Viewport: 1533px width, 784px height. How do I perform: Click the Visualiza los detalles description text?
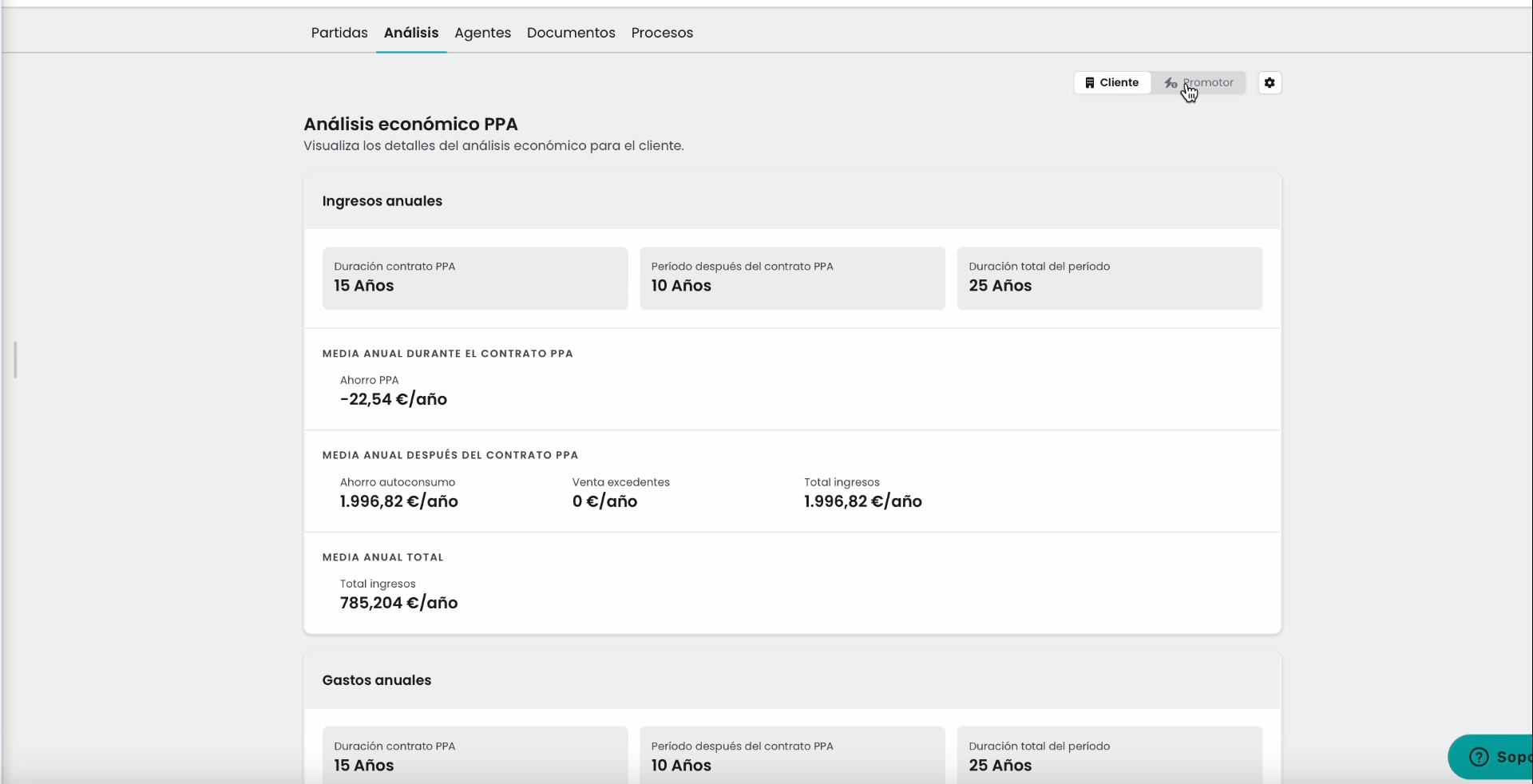point(493,146)
